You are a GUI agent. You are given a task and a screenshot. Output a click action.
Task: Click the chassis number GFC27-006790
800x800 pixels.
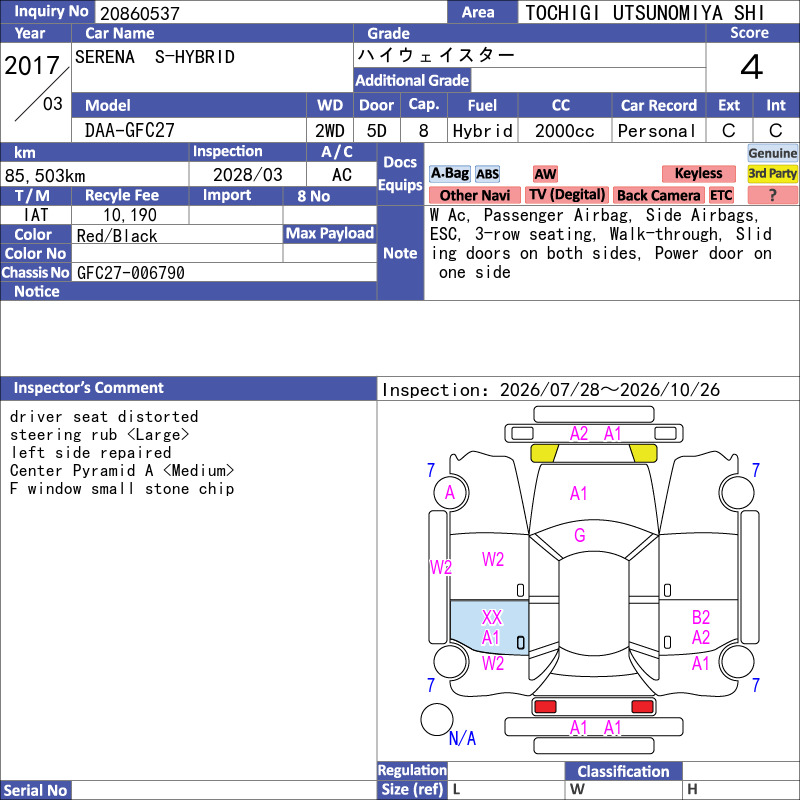(x=131, y=273)
